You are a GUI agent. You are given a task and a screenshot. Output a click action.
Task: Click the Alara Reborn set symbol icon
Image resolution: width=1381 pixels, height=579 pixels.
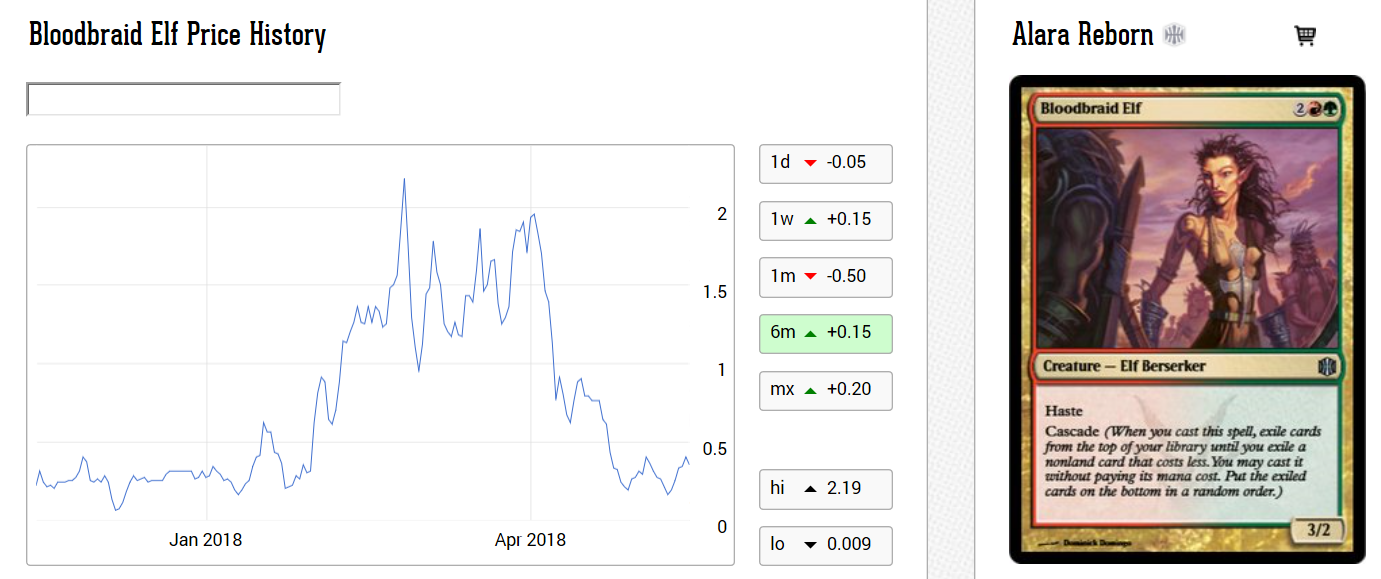pyautogui.click(x=1174, y=36)
